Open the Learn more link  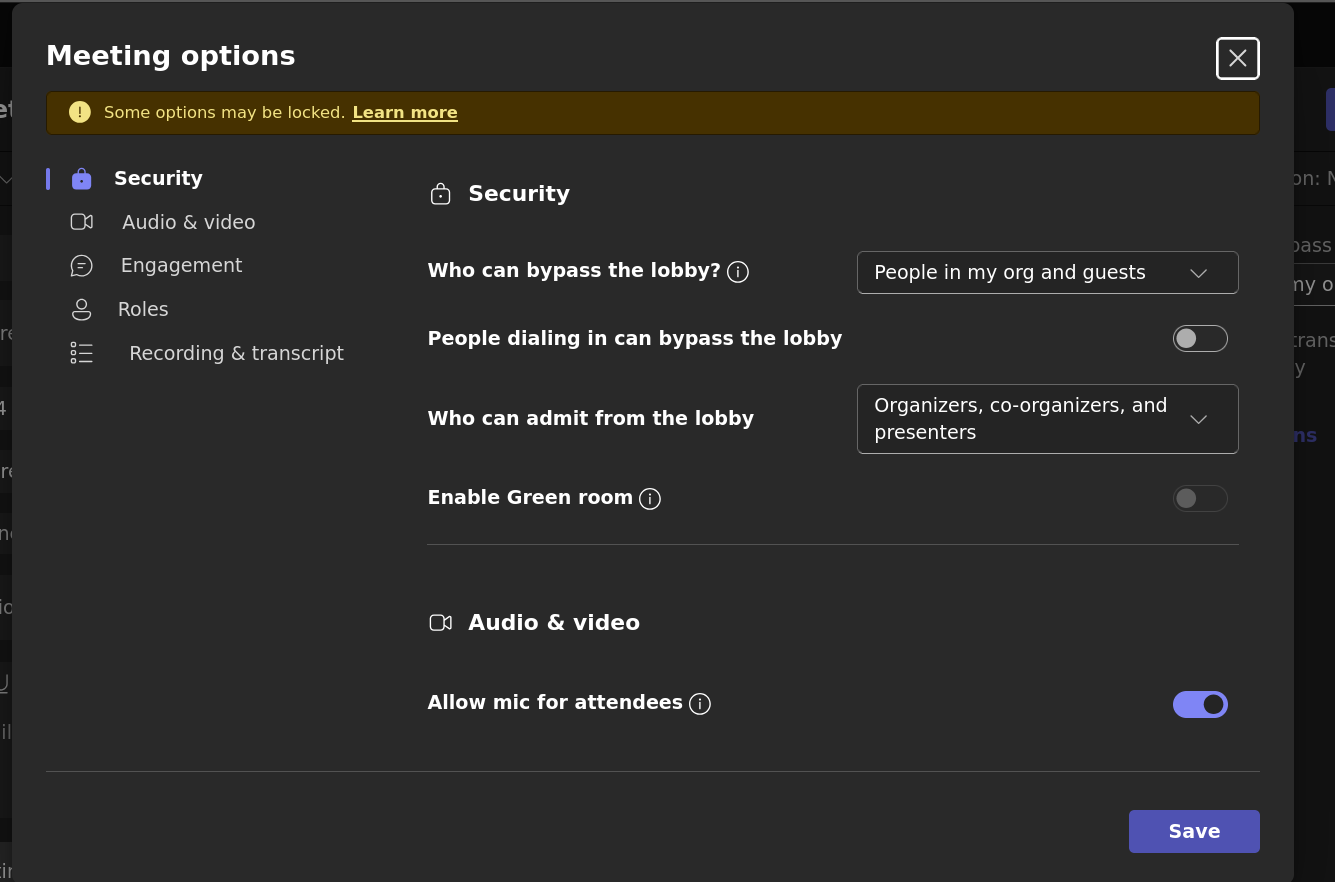[405, 113]
